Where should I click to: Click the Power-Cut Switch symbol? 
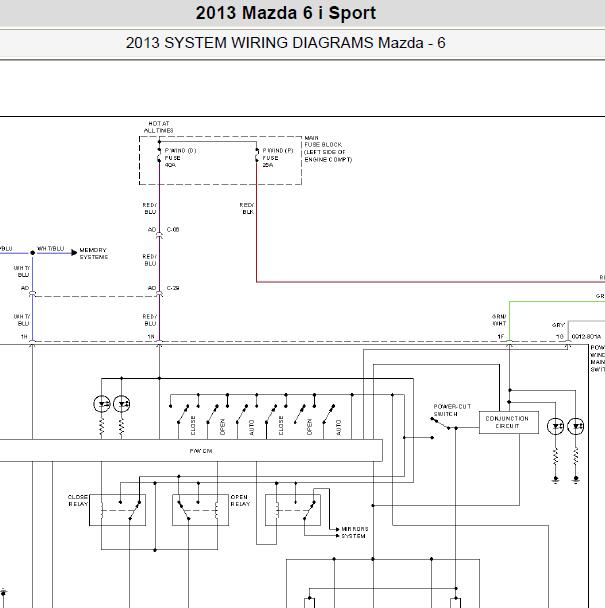coord(444,423)
